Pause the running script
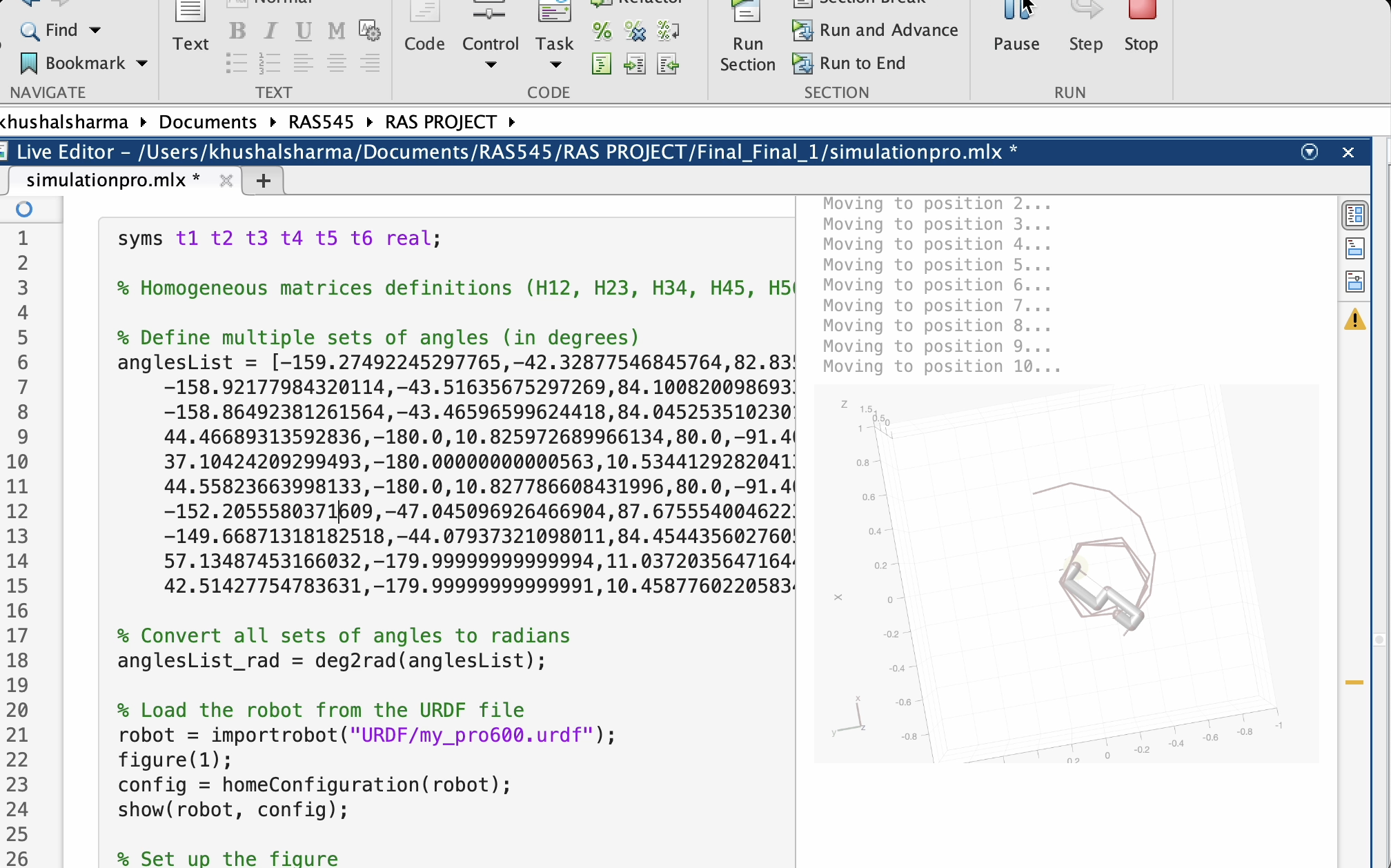The image size is (1391, 868). 1016,28
